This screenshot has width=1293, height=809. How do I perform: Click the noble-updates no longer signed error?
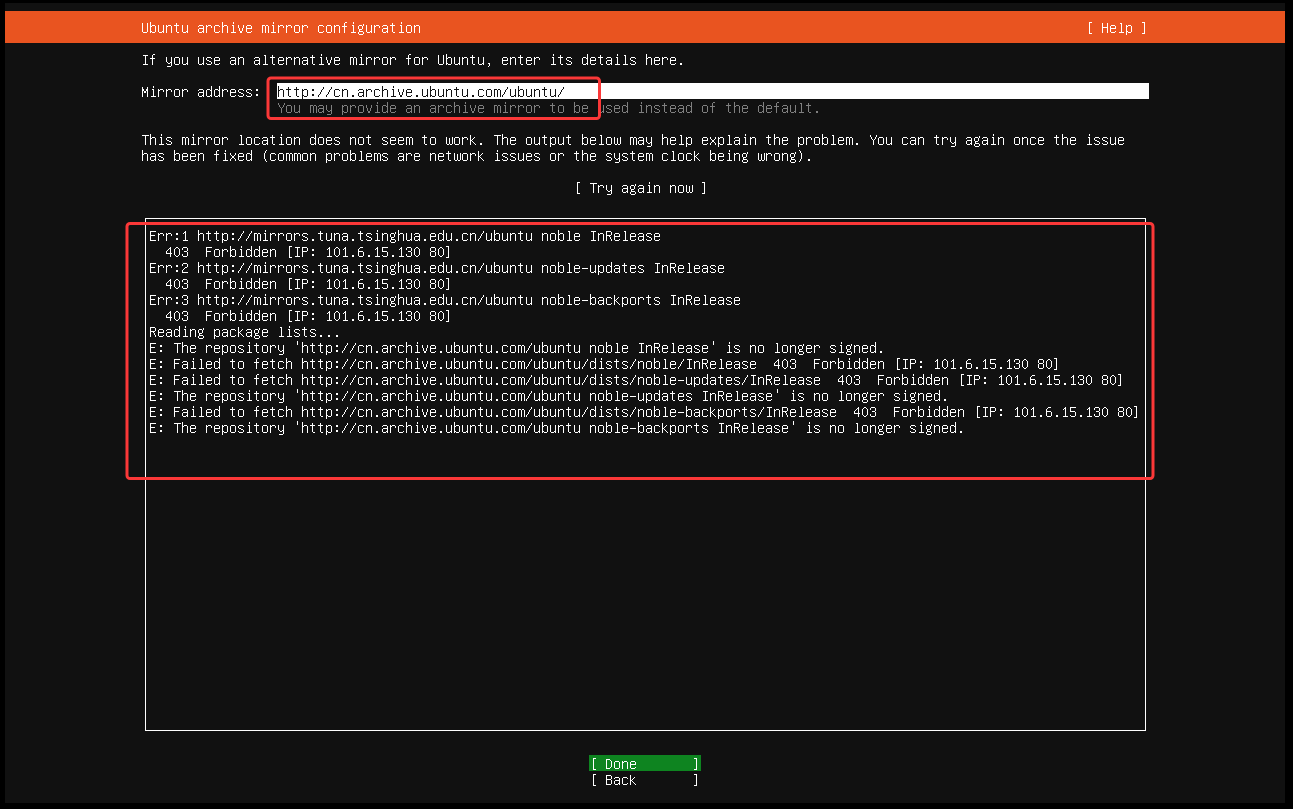click(x=547, y=396)
